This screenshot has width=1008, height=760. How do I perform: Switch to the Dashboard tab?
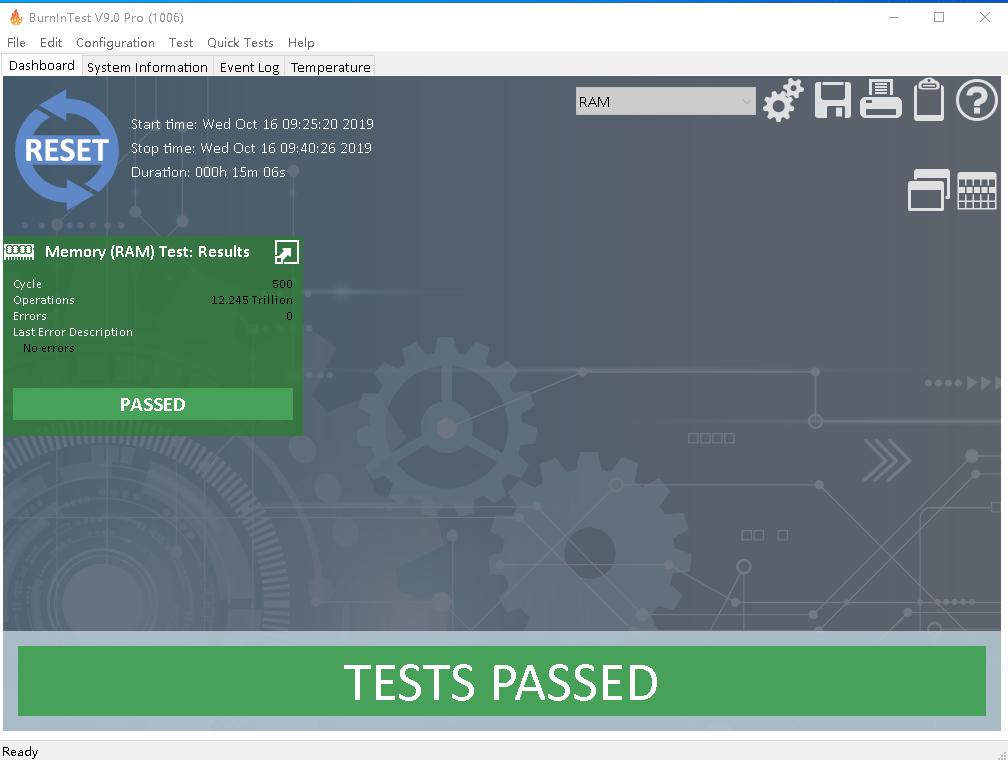(x=42, y=66)
